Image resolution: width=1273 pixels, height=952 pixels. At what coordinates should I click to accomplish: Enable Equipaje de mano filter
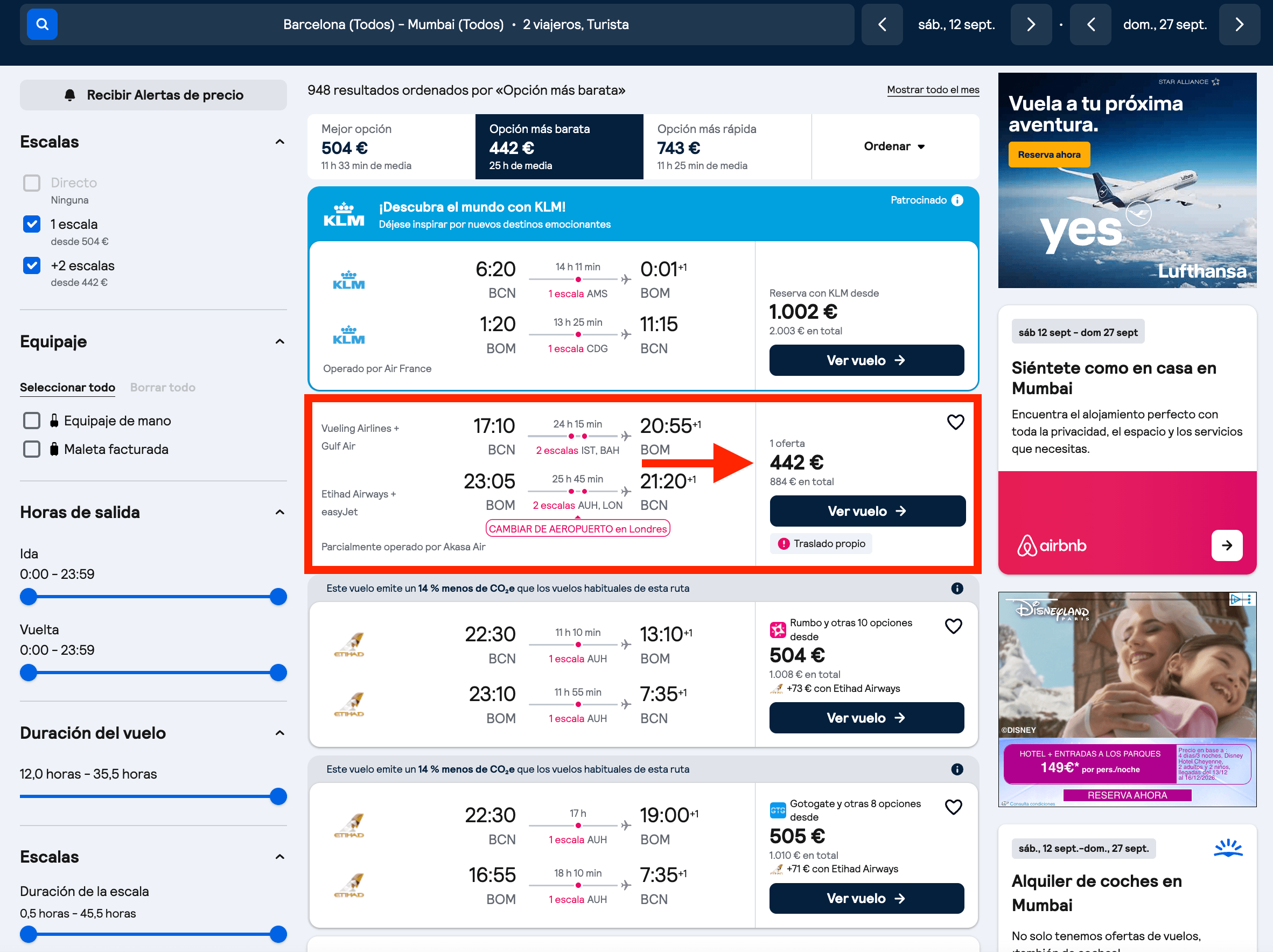pos(32,421)
